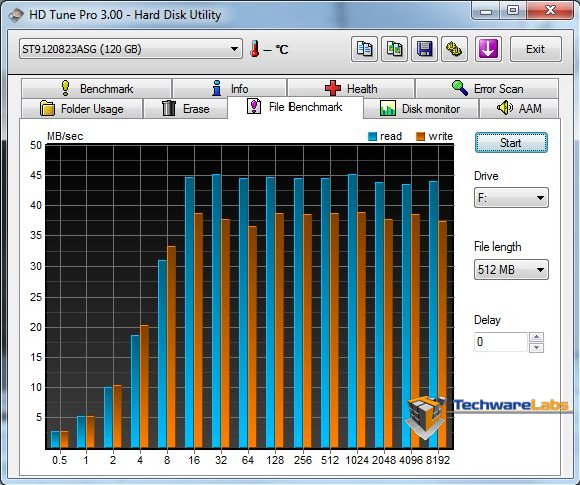The image size is (580, 485).
Task: Open the AAM tab
Action: (x=520, y=109)
